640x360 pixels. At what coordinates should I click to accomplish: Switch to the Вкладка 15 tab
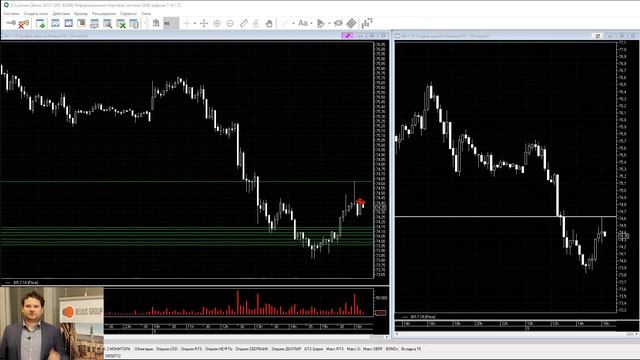coord(411,349)
